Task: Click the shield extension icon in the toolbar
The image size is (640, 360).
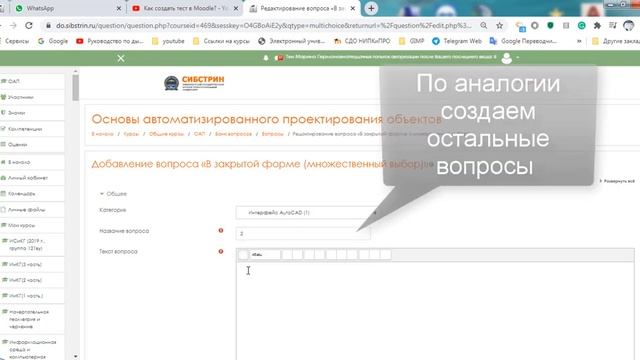Action: [550, 25]
